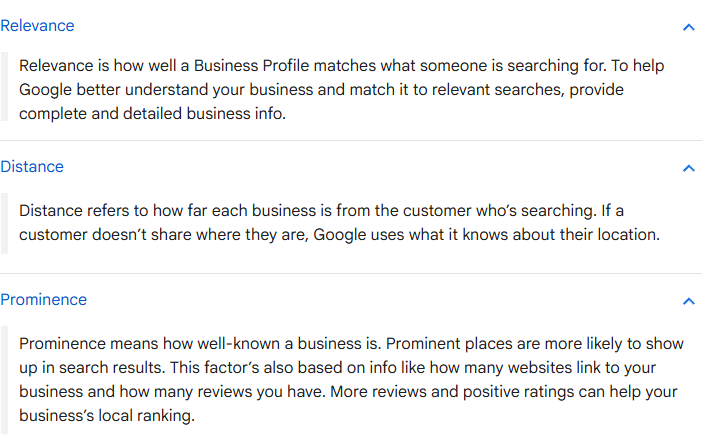Collapse the Distance section using its chevron
The image size is (707, 438).
pyautogui.click(x=688, y=168)
